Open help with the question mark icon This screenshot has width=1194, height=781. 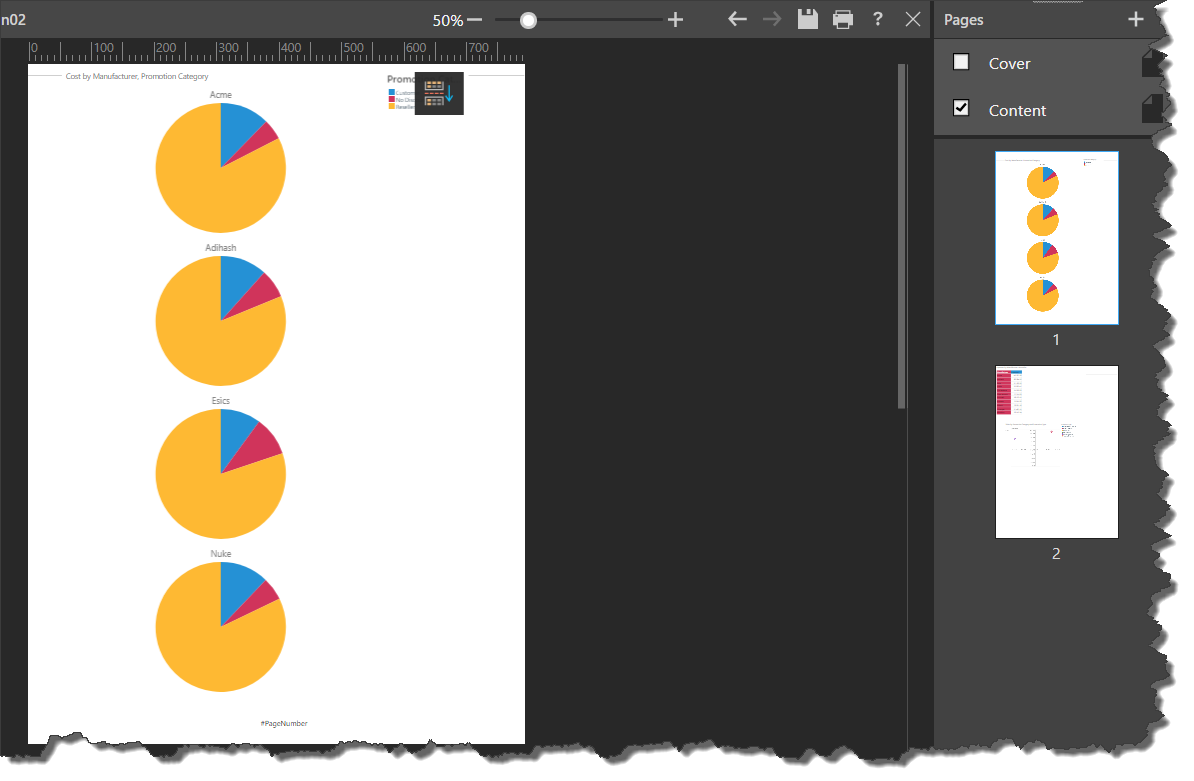(878, 19)
